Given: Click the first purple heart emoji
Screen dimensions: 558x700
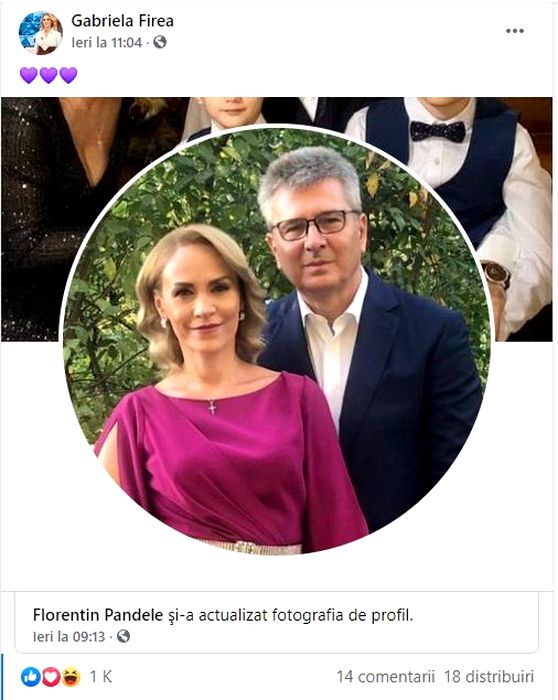Looking at the screenshot, I should point(29,75).
